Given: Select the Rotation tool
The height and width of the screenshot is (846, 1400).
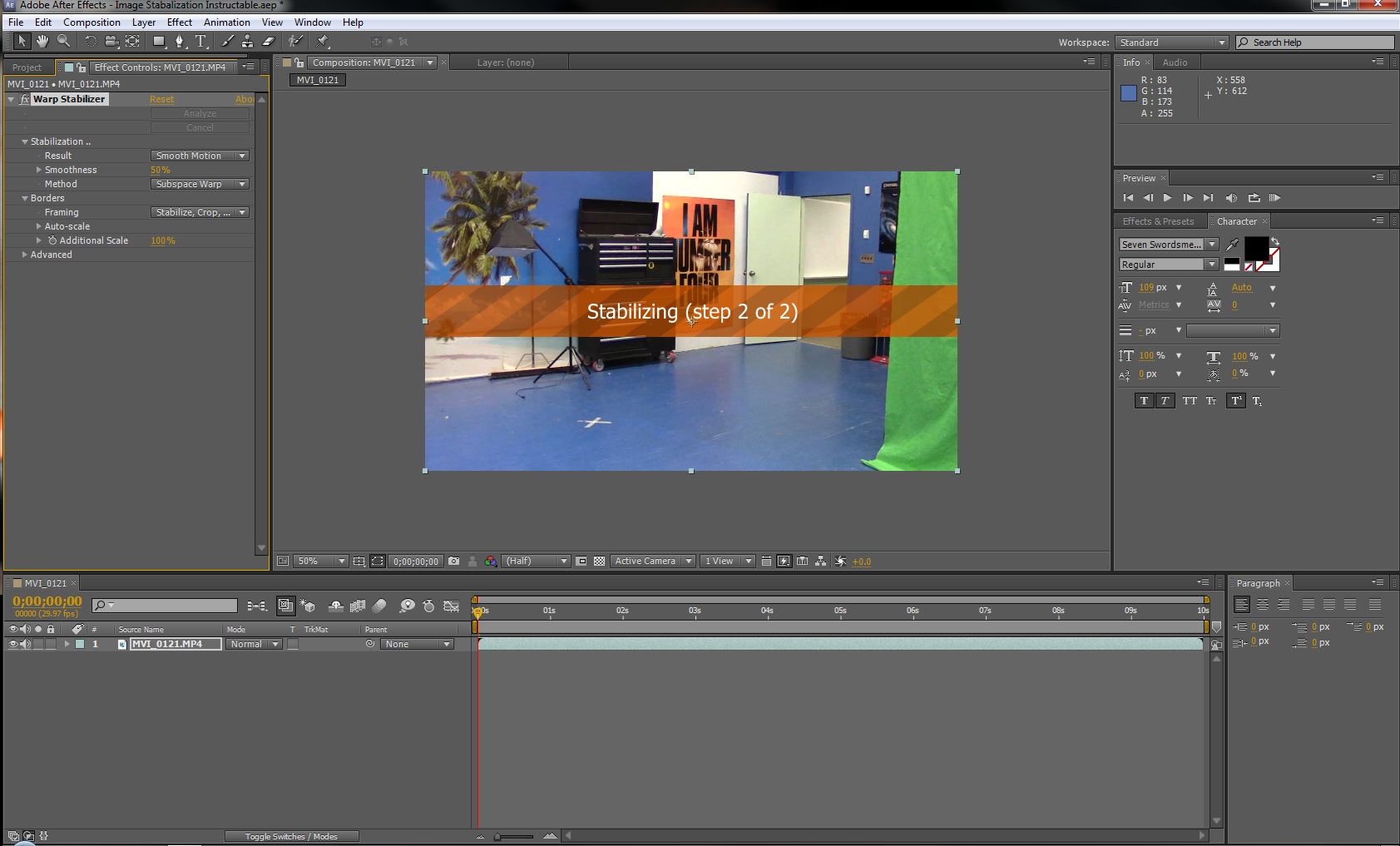Looking at the screenshot, I should pos(90,41).
